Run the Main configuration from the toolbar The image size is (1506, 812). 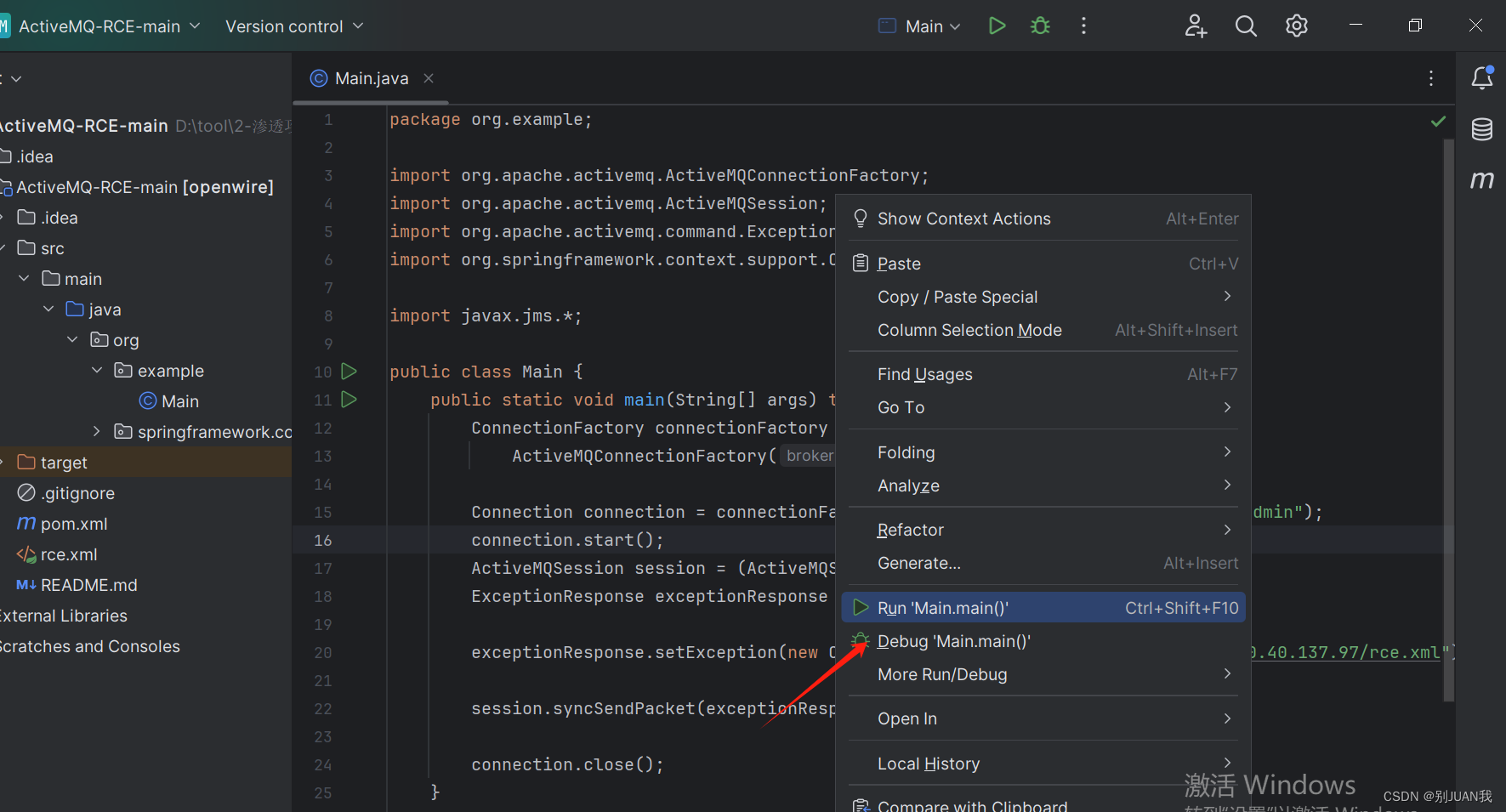[x=997, y=26]
